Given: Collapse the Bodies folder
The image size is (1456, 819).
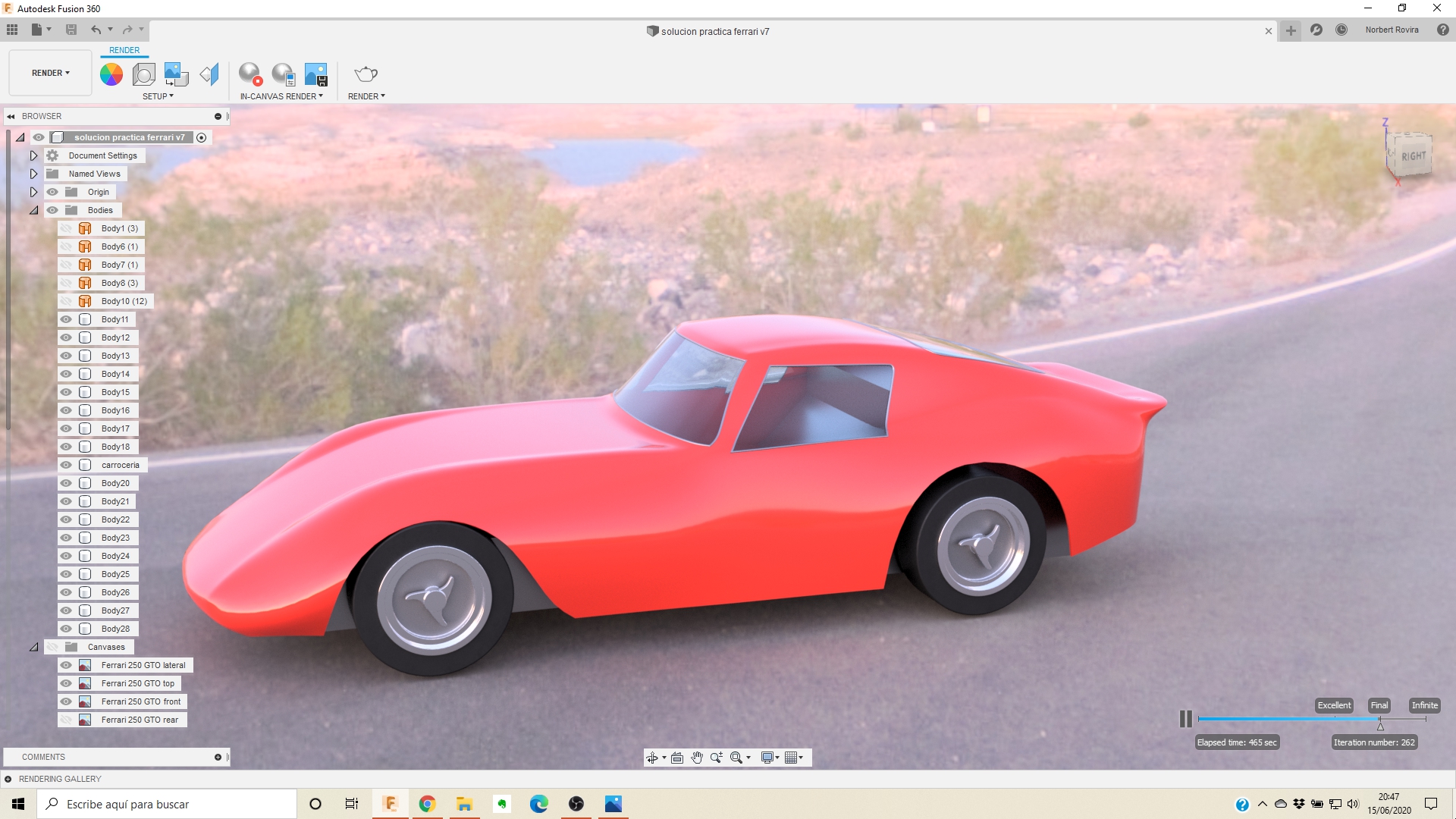Looking at the screenshot, I should pos(33,210).
